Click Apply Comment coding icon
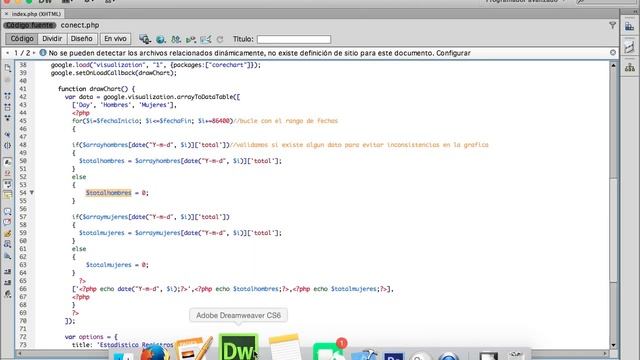This screenshot has height=360, width=640. pos(7,211)
